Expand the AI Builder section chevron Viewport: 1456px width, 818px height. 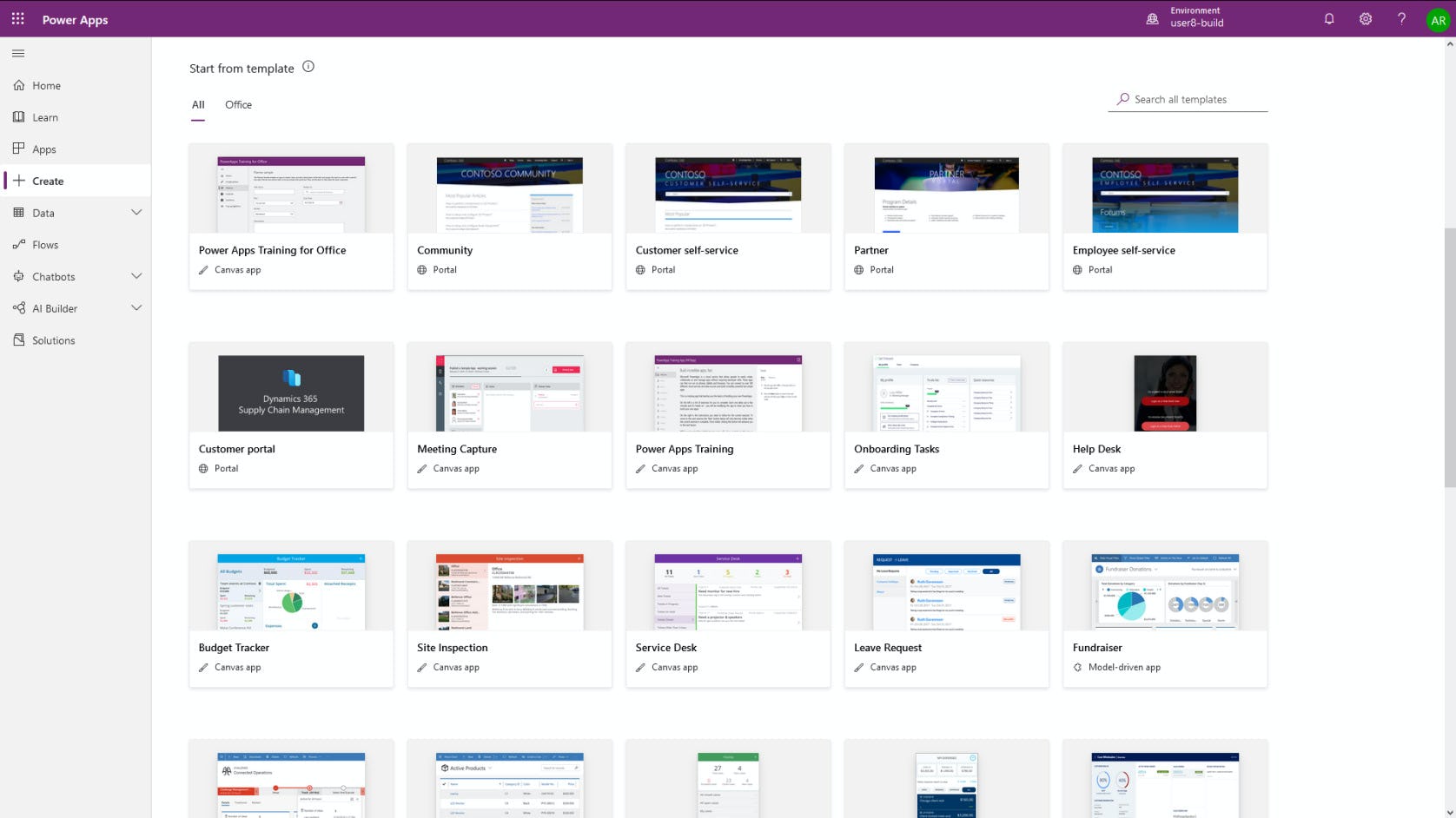[x=136, y=308]
